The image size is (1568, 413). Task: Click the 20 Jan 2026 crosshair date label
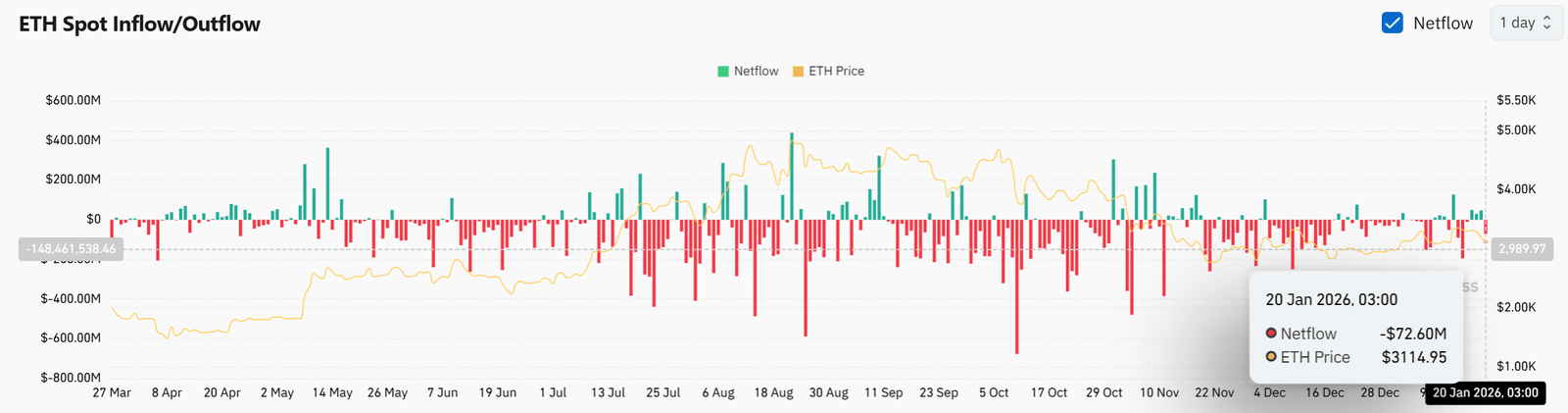1485,392
